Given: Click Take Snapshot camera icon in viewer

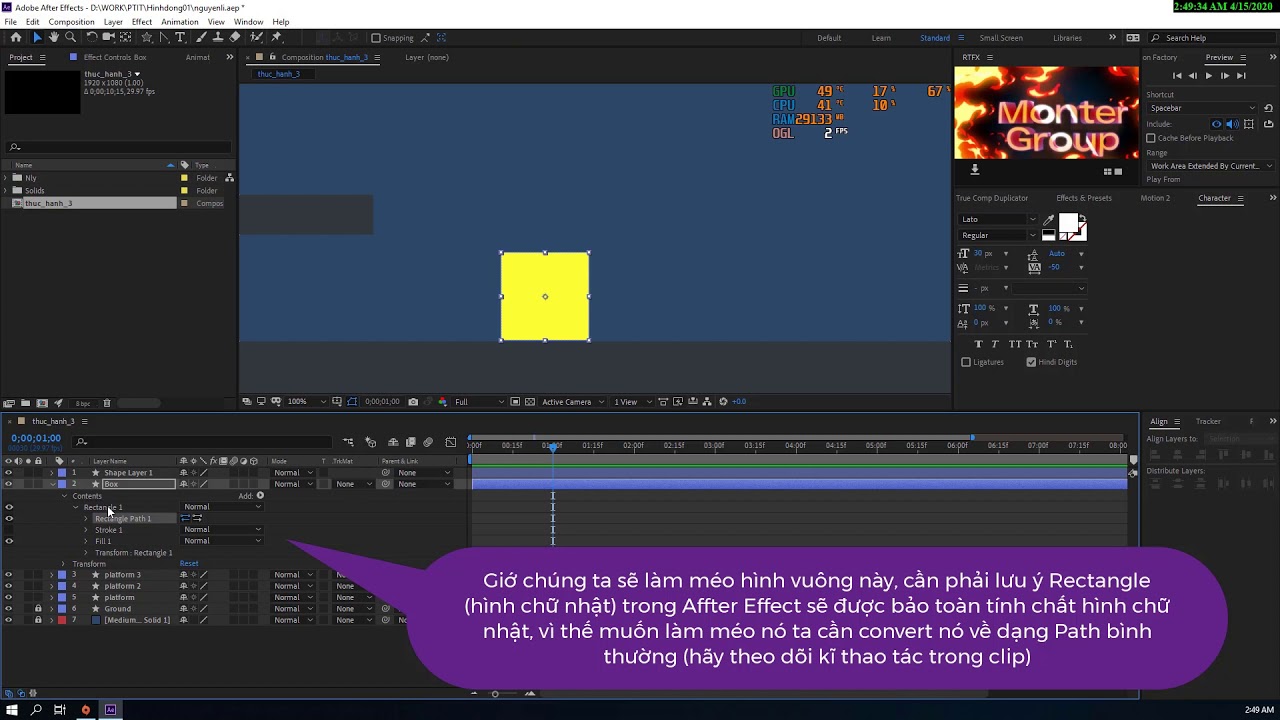Looking at the screenshot, I should click(413, 402).
